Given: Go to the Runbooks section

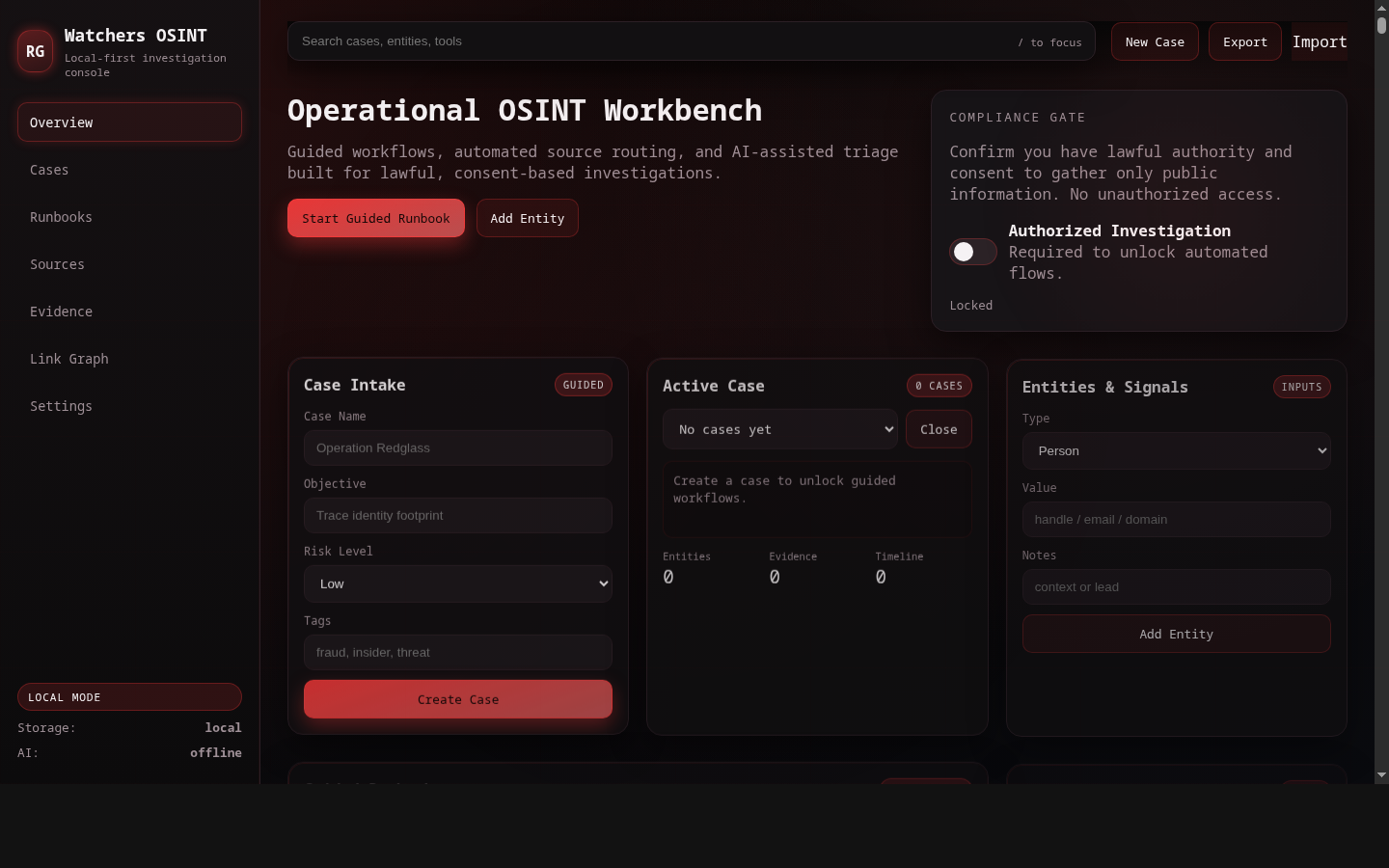Looking at the screenshot, I should click(x=61, y=217).
